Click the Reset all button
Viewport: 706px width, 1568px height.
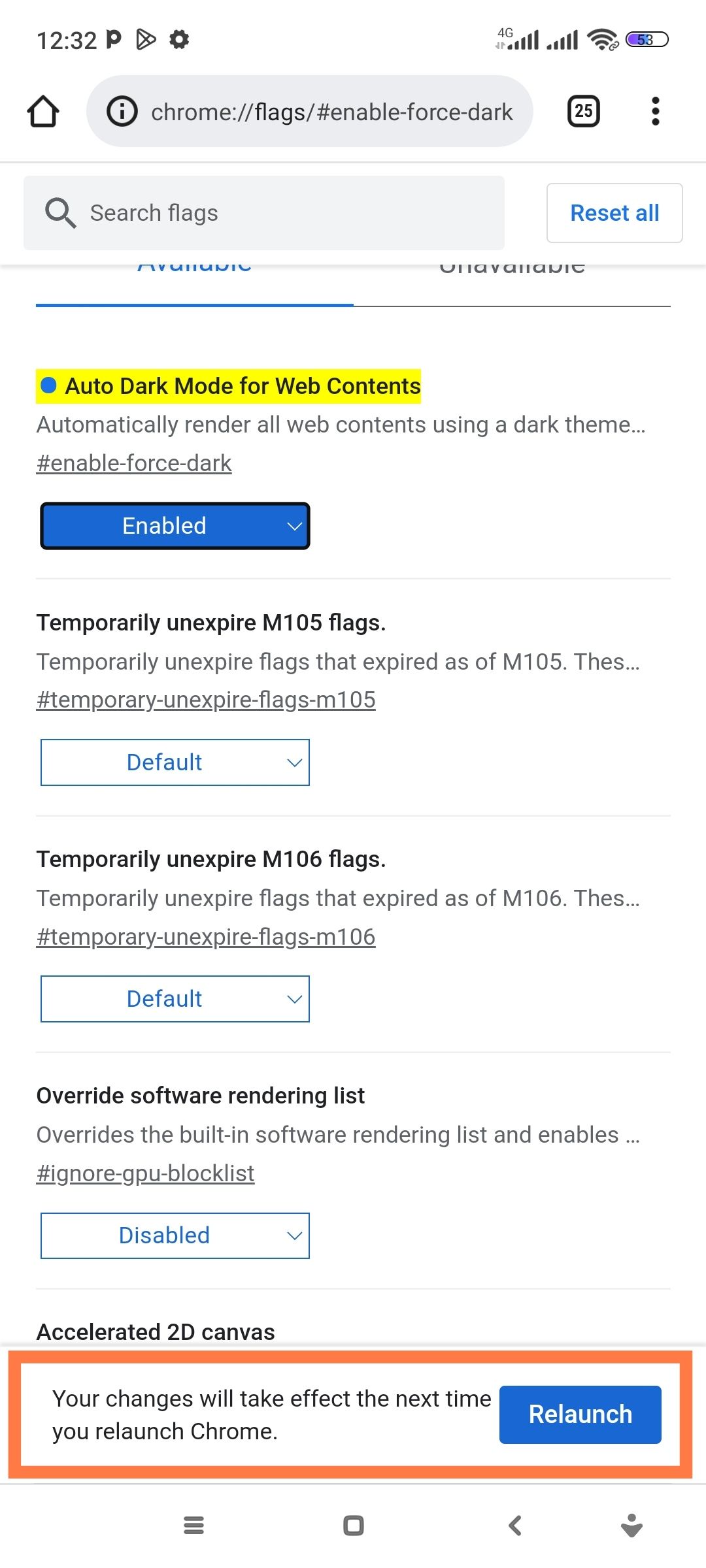tap(614, 213)
